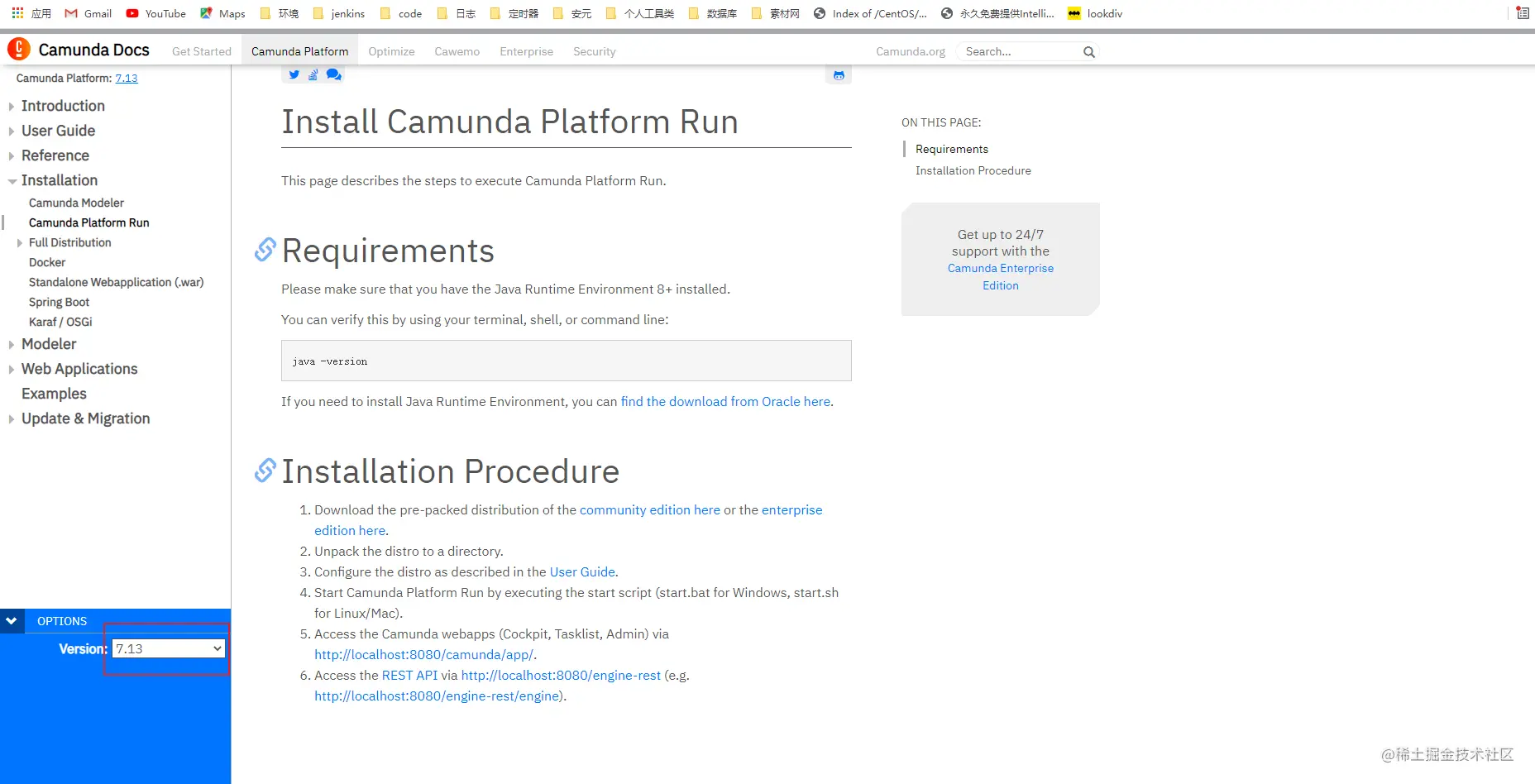
Task: Open the YouTube bookmark
Action: point(156,13)
